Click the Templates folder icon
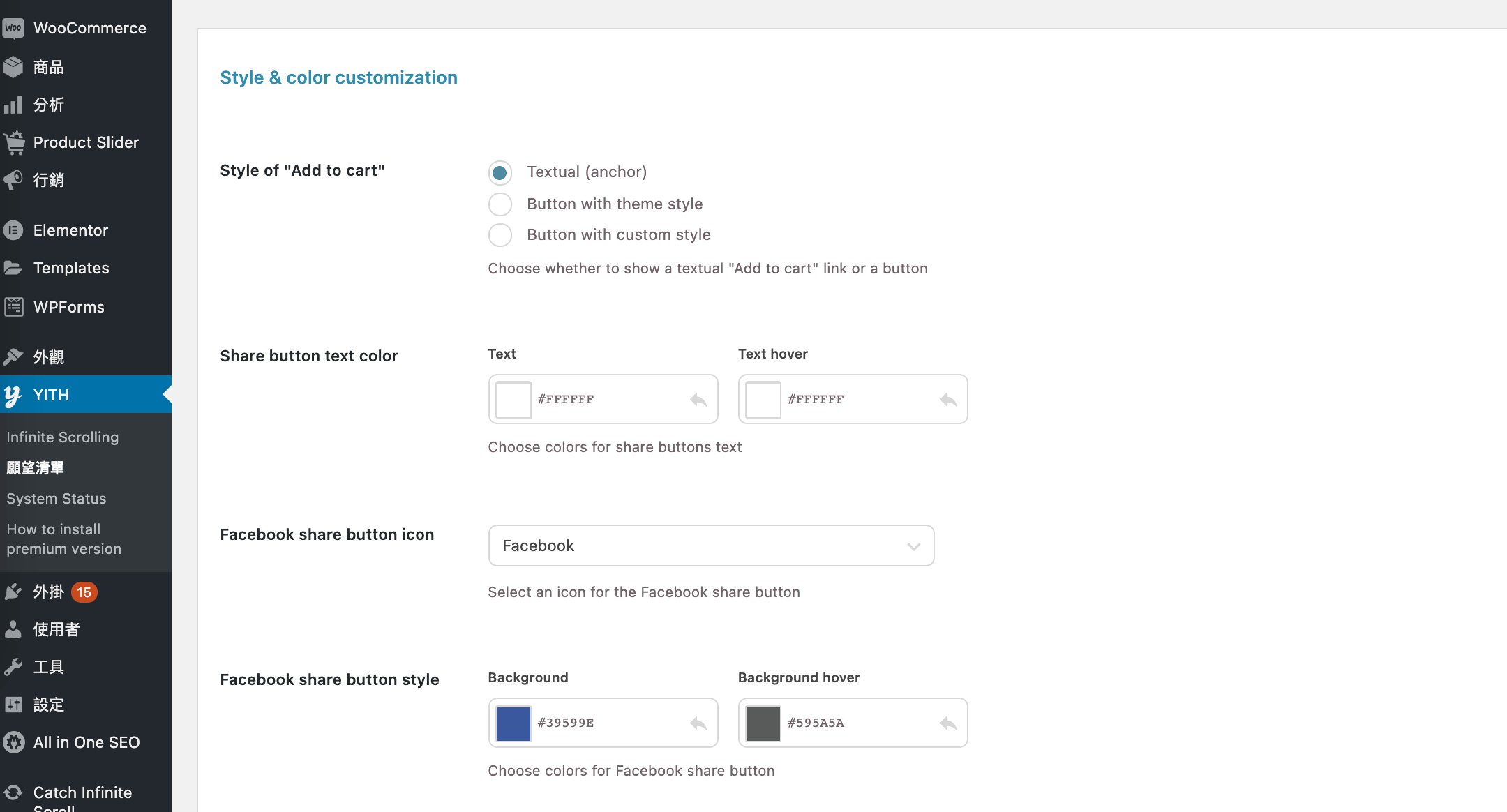The width and height of the screenshot is (1507, 812). pos(13,268)
